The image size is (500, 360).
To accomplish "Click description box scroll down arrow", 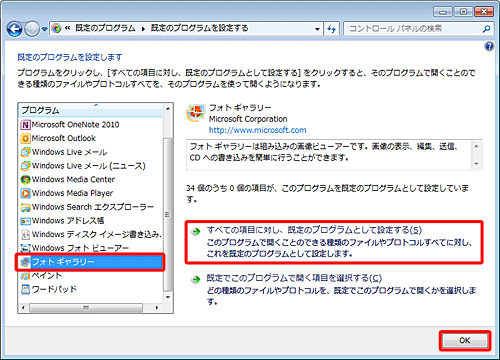I will pyautogui.click(x=476, y=164).
